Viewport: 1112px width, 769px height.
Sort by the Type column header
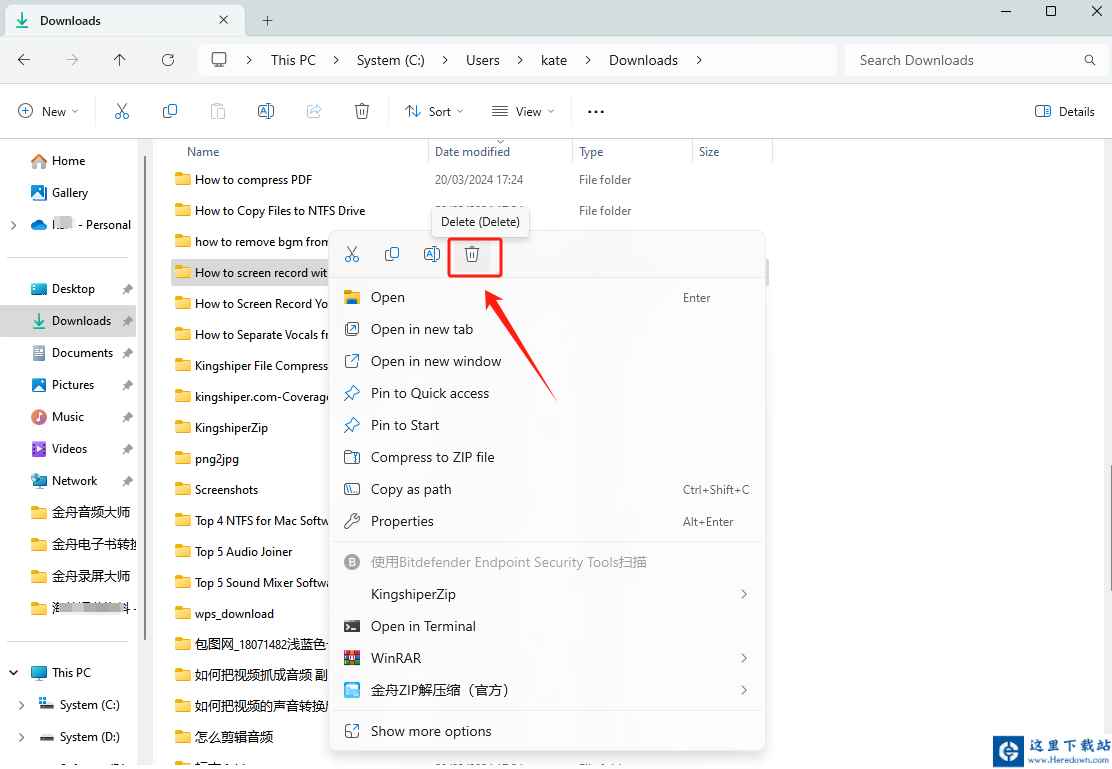(x=591, y=152)
